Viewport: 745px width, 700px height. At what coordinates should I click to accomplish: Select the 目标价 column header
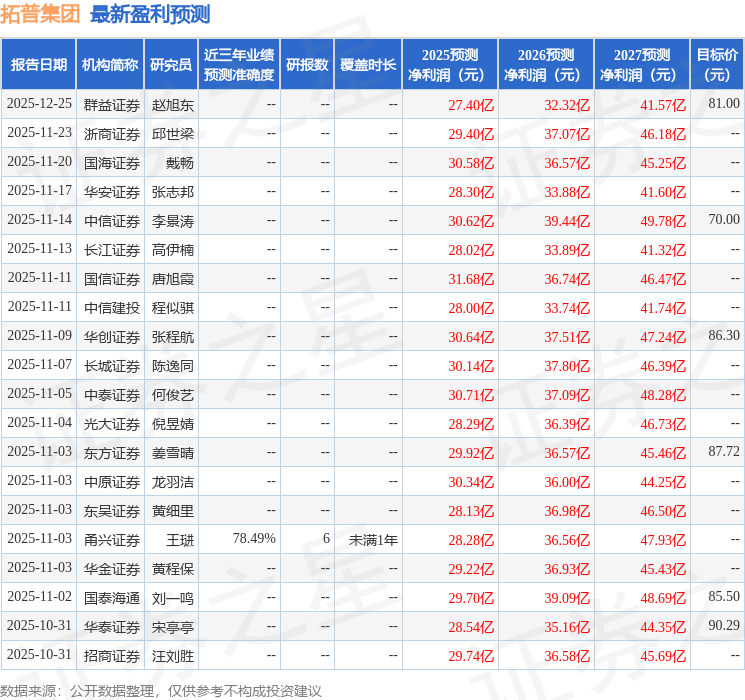717,65
